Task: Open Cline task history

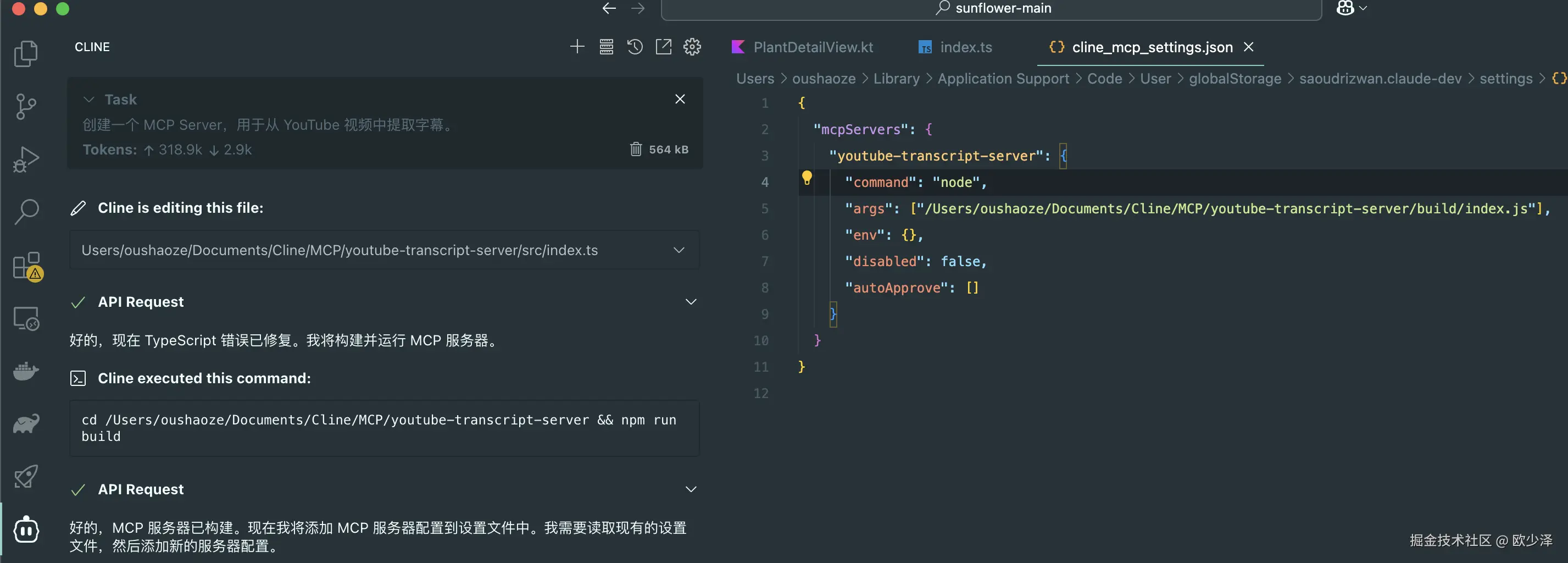Action: [x=635, y=47]
